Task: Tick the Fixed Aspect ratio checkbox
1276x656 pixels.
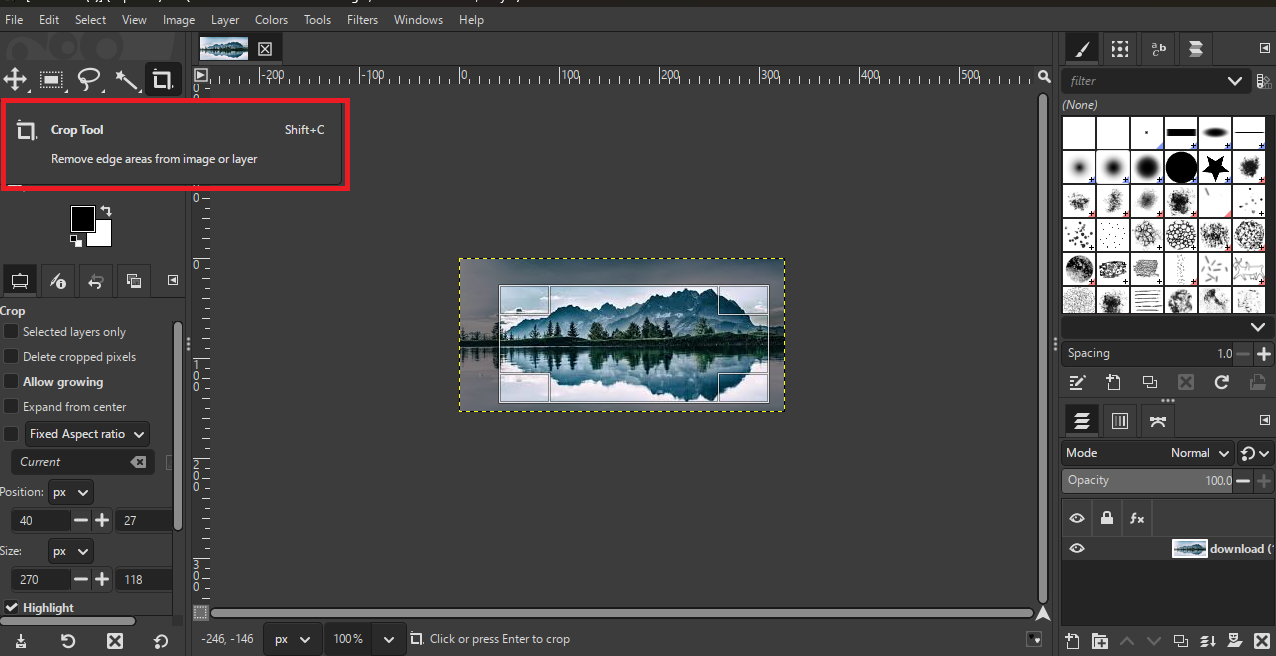Action: [11, 433]
